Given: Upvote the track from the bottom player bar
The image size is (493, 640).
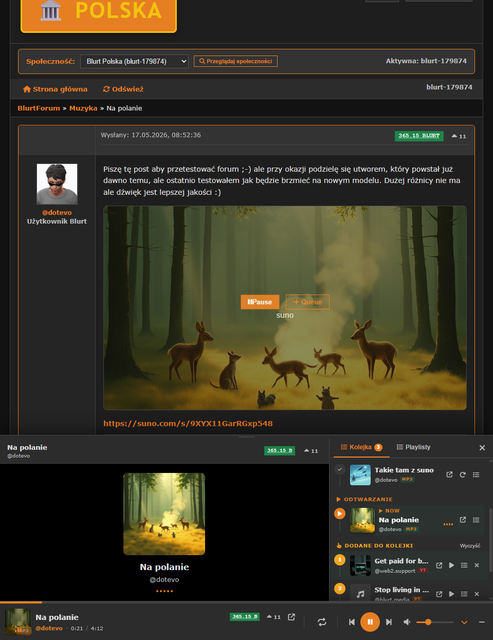Looking at the screenshot, I should click(274, 617).
